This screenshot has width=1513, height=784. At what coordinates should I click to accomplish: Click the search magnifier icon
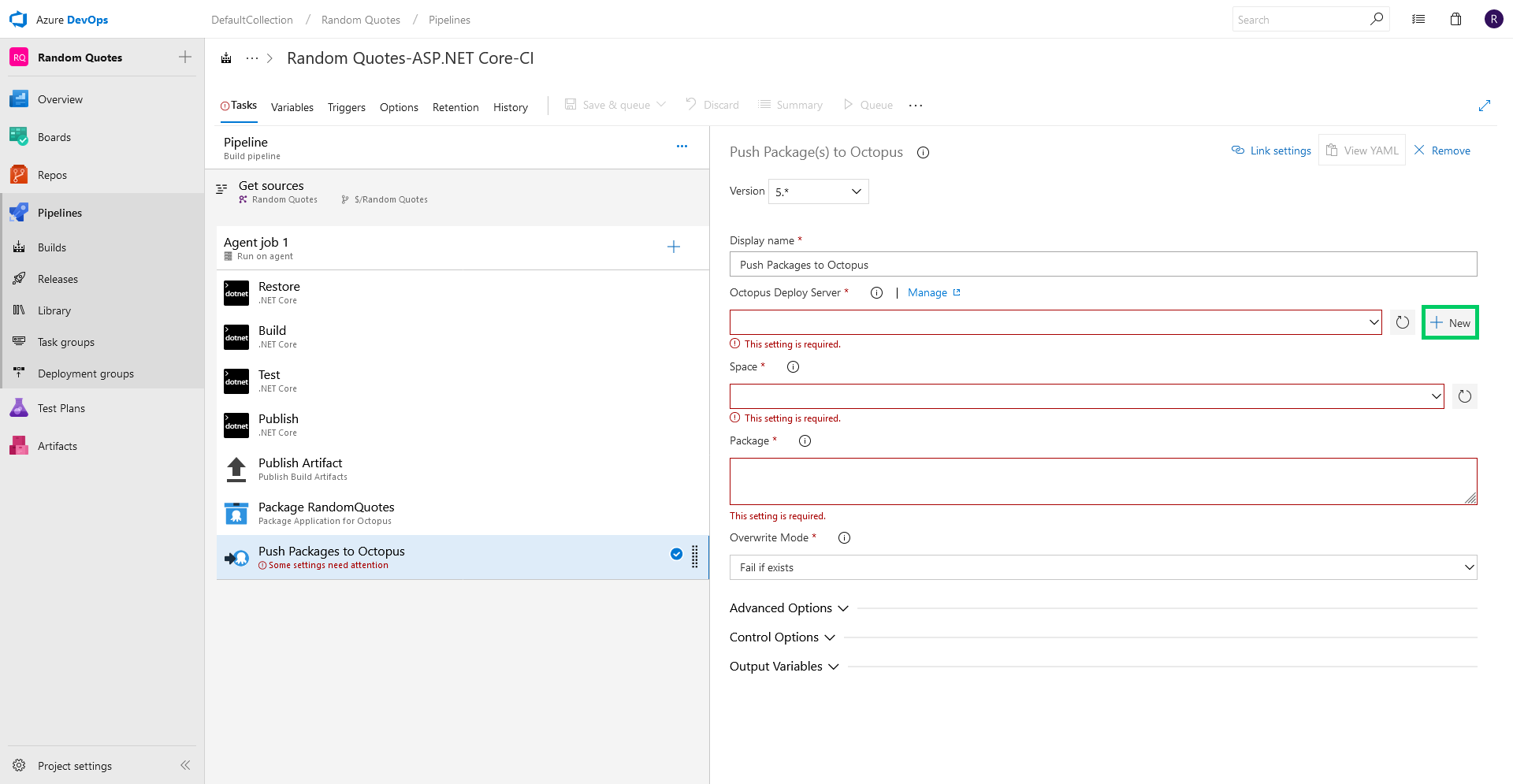[1377, 19]
